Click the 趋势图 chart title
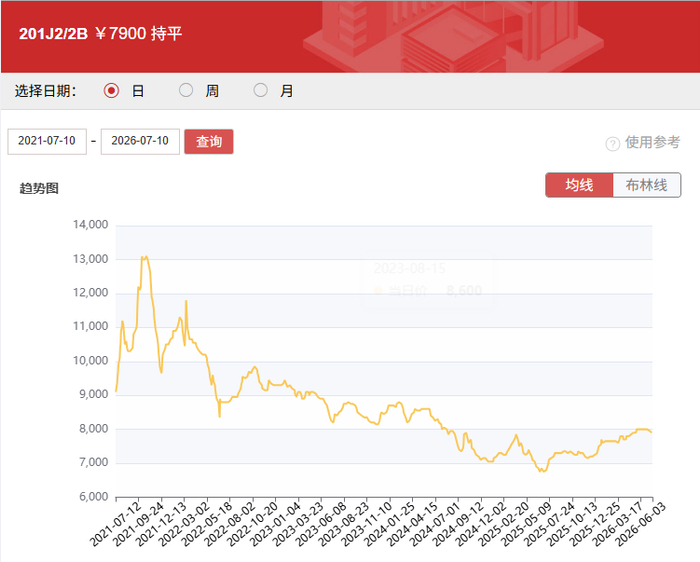 coord(39,188)
